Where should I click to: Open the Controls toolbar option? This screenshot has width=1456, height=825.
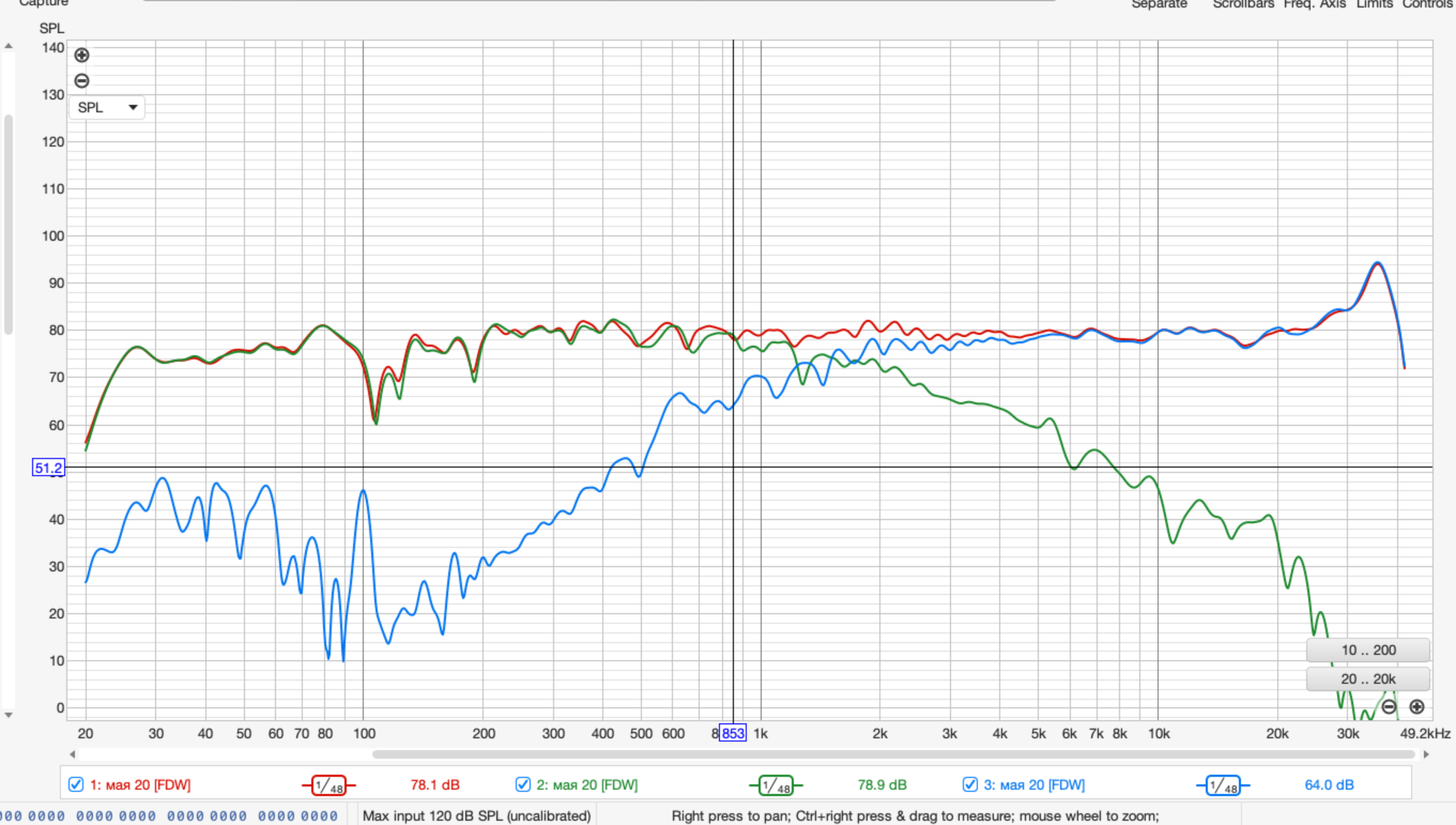pyautogui.click(x=1427, y=4)
